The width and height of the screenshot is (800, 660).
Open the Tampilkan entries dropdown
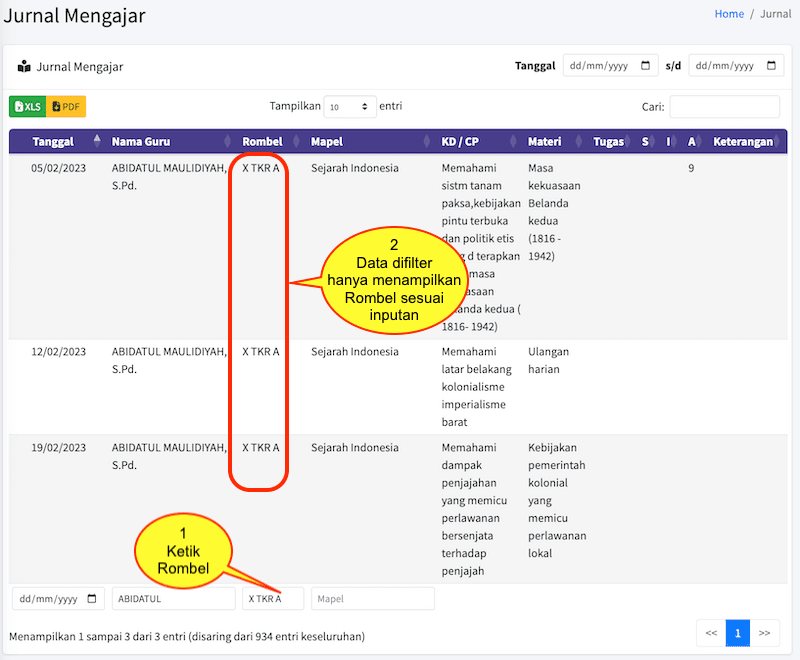click(x=349, y=107)
